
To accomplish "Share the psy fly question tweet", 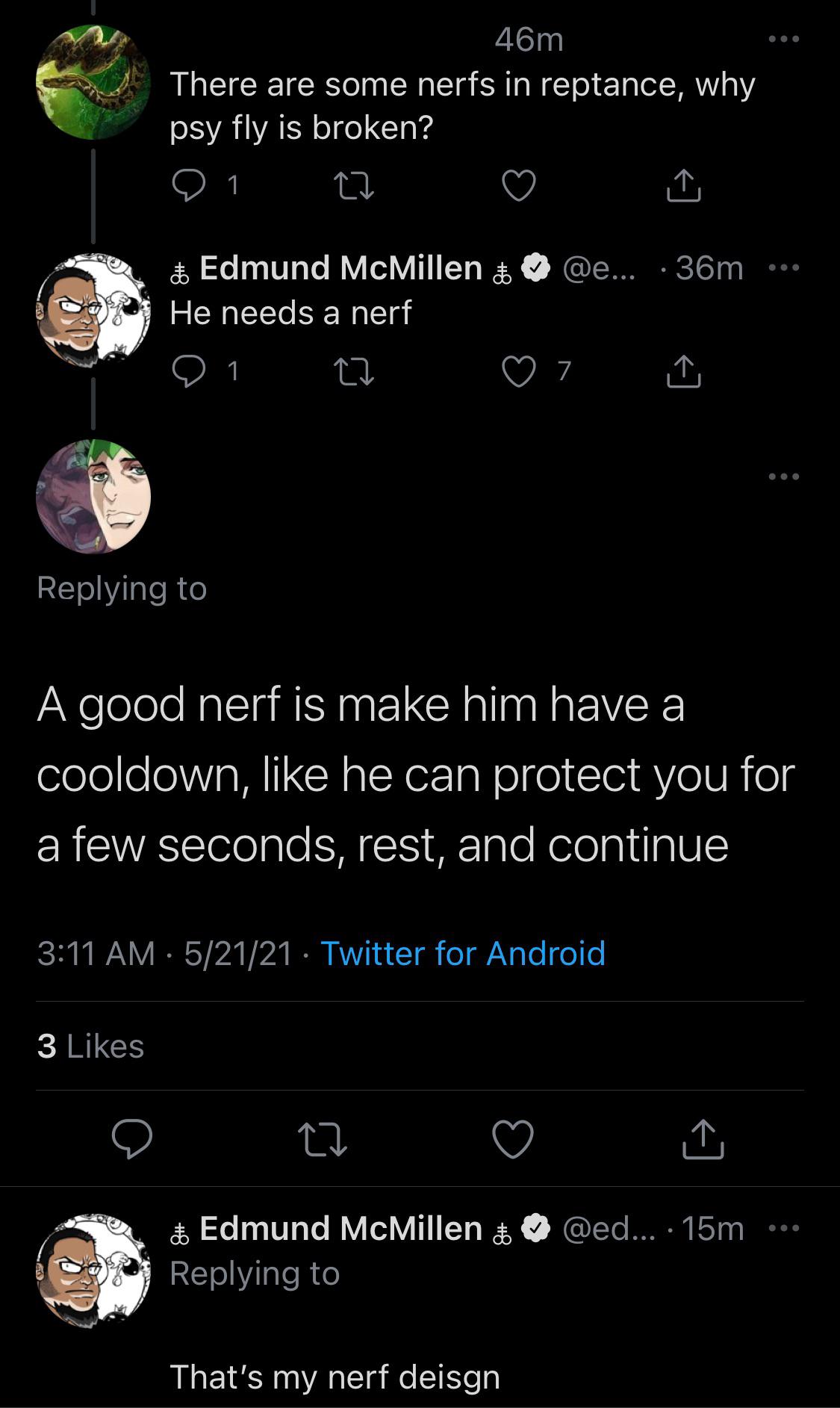I will pyautogui.click(x=683, y=185).
